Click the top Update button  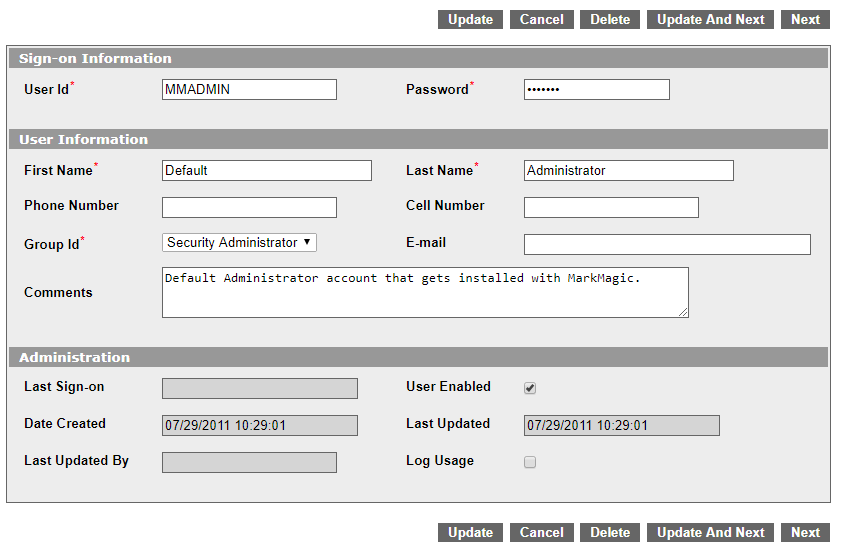click(x=470, y=19)
